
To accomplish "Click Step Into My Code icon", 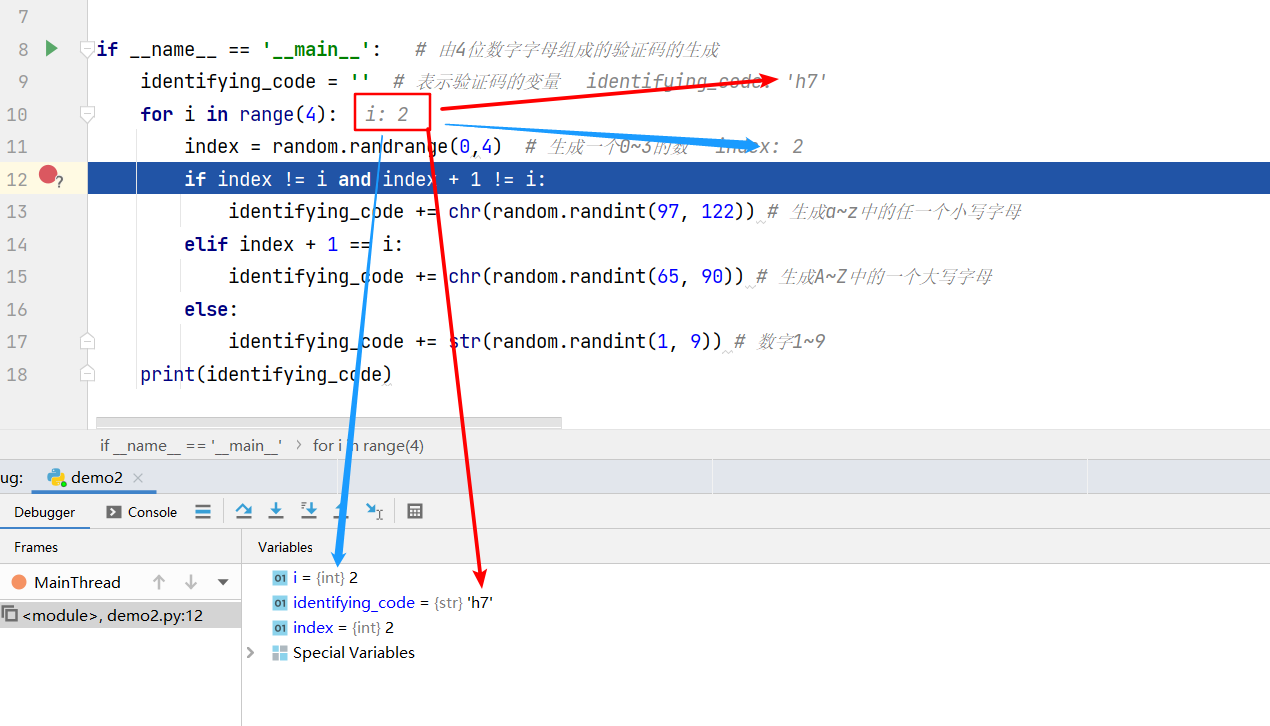I will coord(309,511).
